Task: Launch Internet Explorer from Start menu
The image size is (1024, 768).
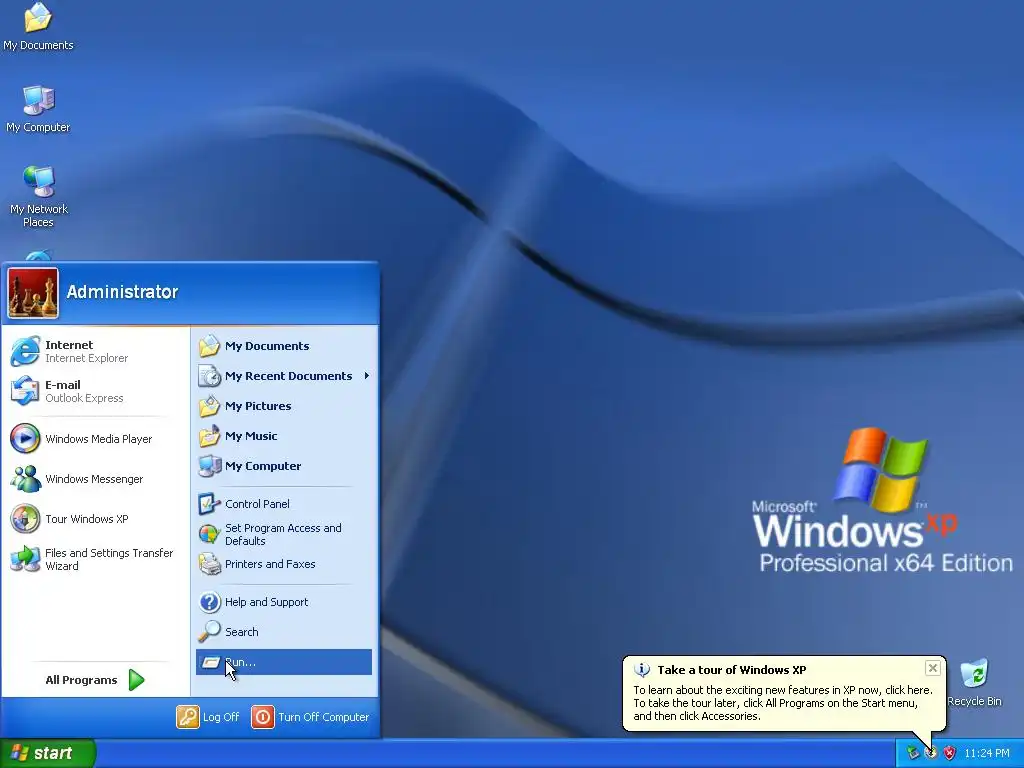Action: (95, 351)
